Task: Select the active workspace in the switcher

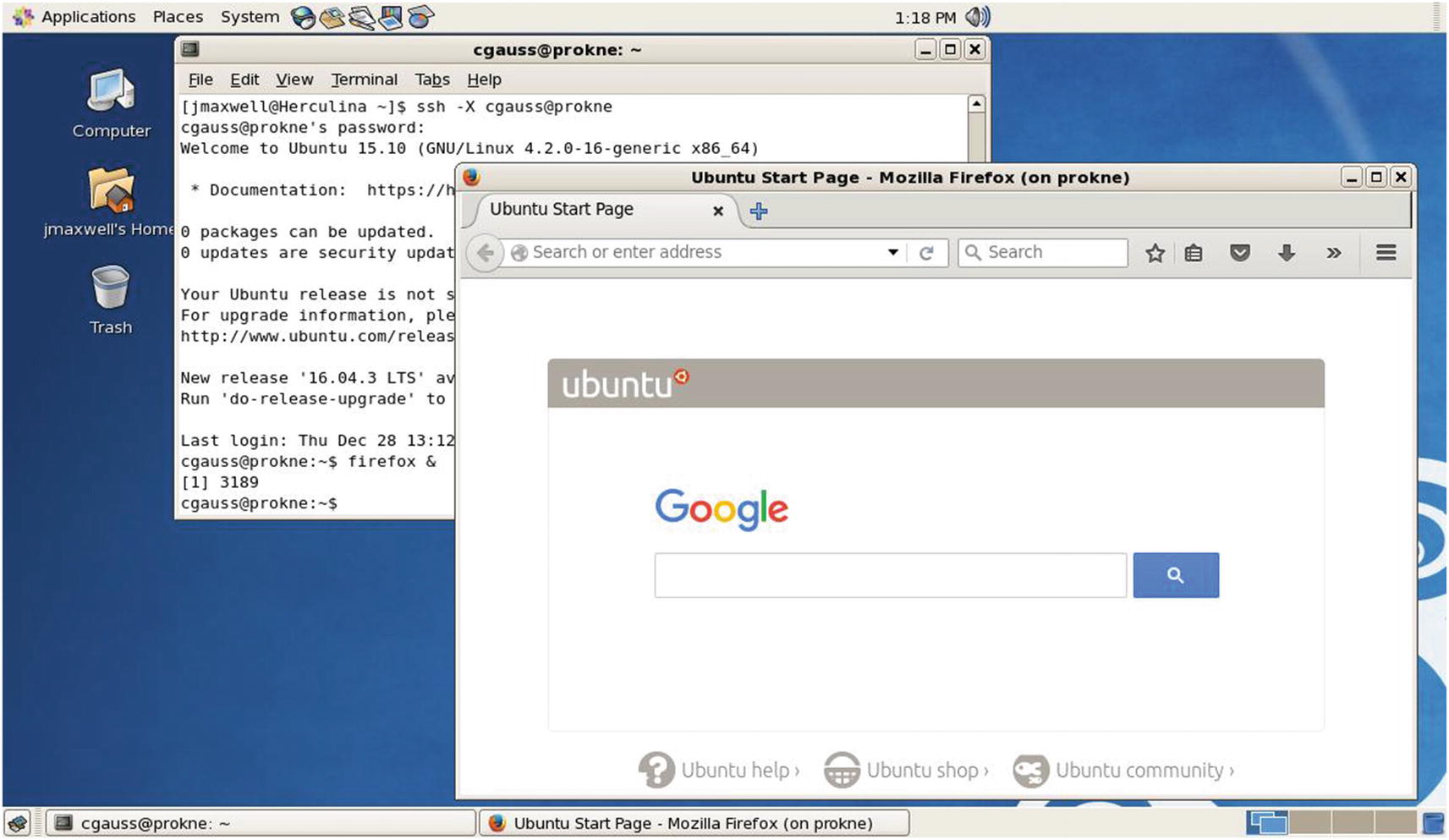Action: pos(1267,823)
